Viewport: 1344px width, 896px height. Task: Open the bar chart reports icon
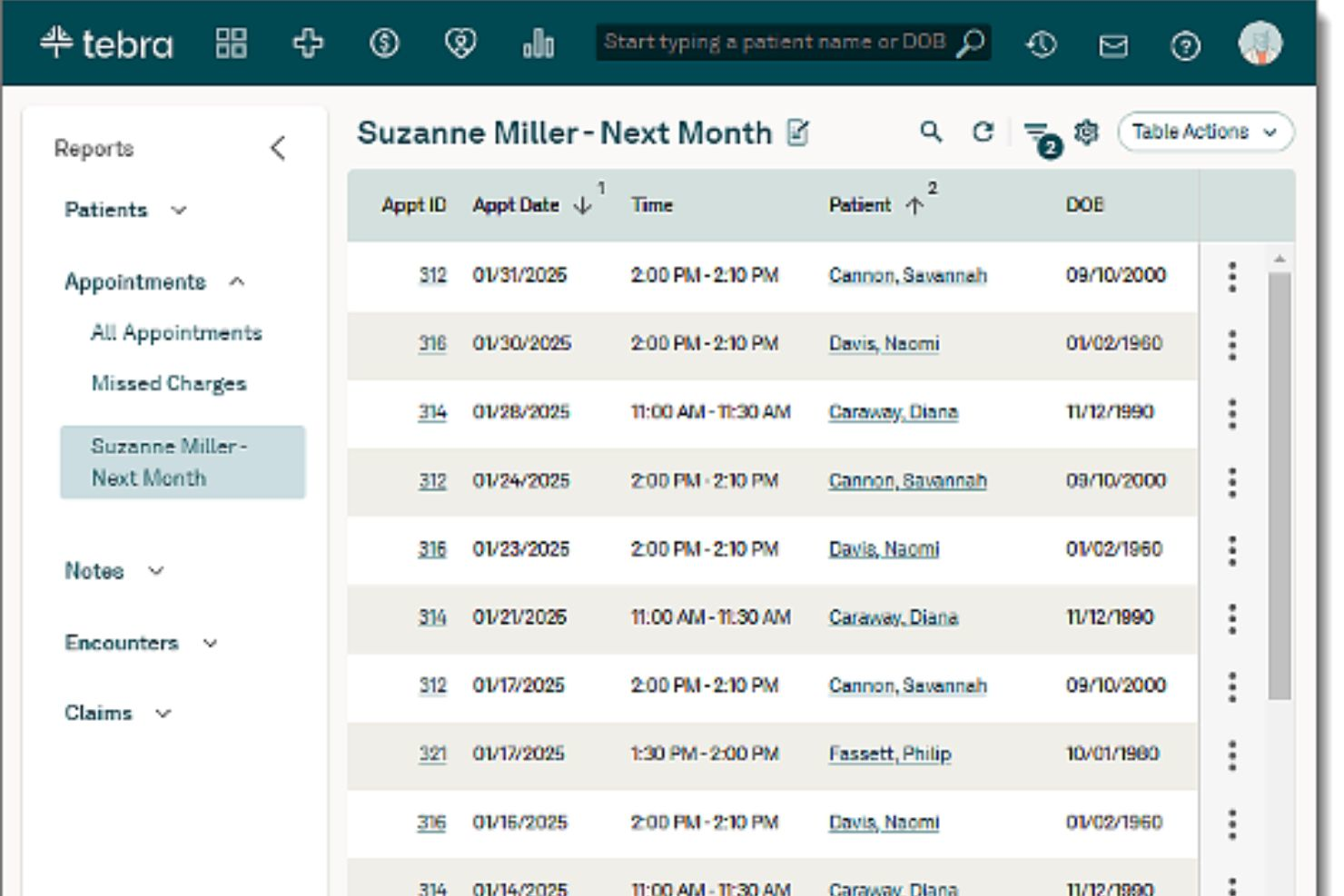pos(538,43)
